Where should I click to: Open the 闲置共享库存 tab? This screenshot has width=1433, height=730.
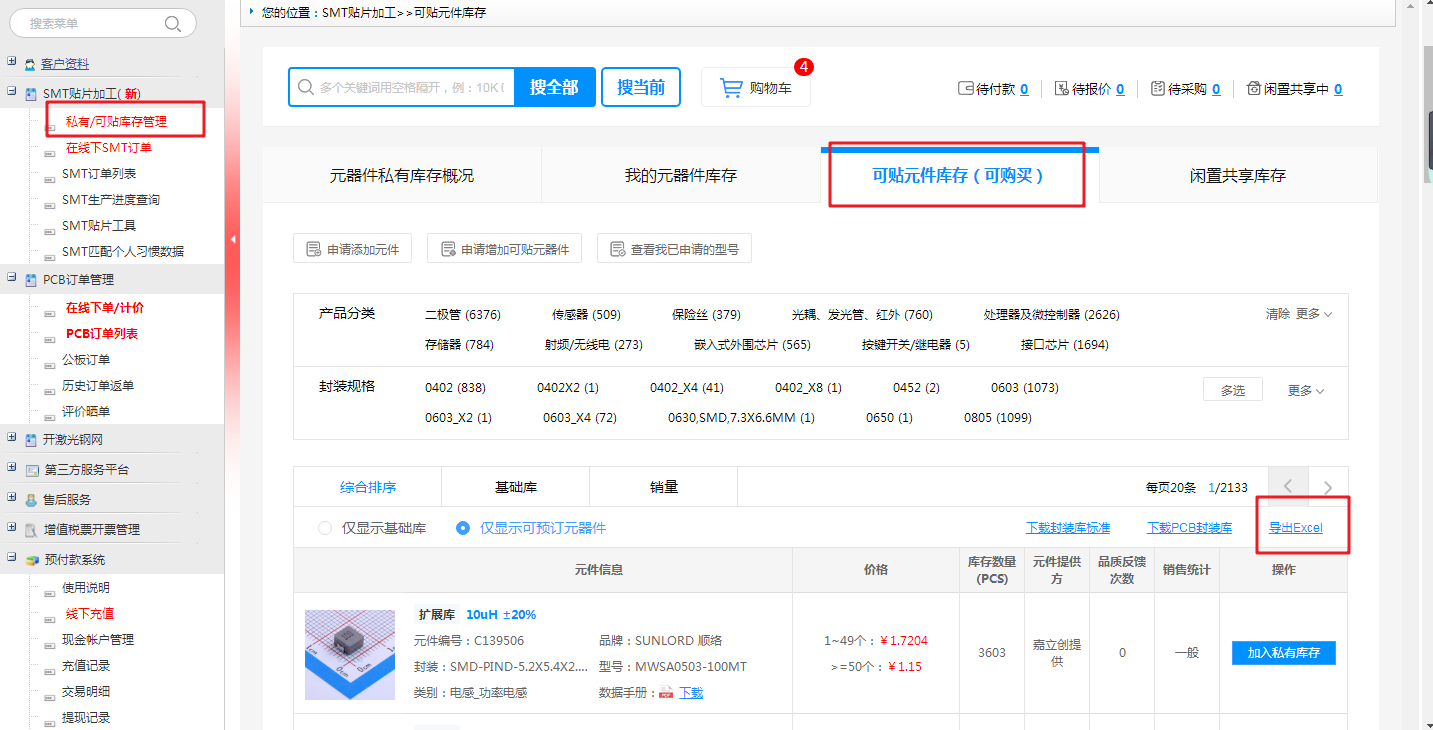click(x=1237, y=176)
